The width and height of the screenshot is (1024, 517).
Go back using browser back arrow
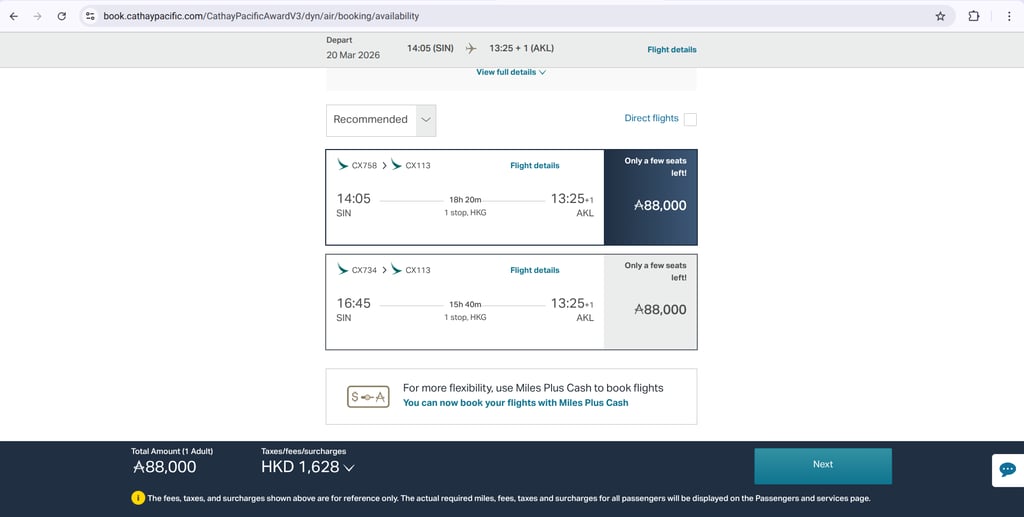pyautogui.click(x=14, y=16)
